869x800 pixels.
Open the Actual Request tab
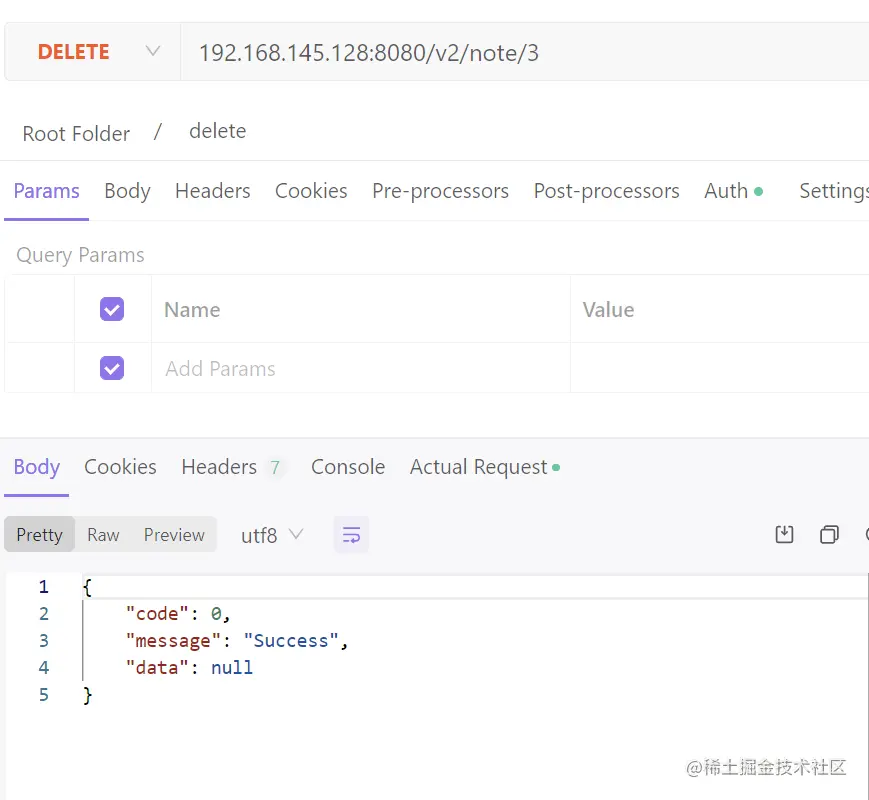479,467
